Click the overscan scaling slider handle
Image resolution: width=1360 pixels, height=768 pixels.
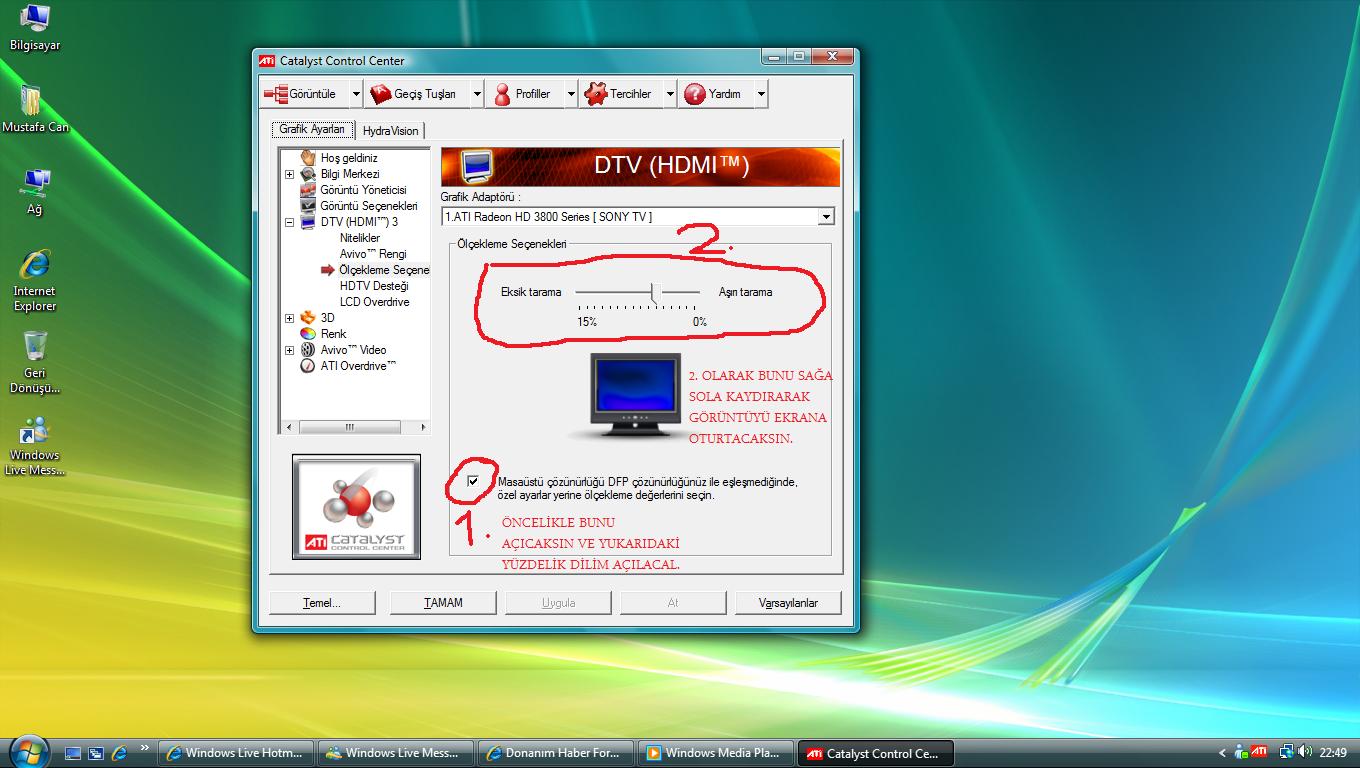(x=655, y=292)
